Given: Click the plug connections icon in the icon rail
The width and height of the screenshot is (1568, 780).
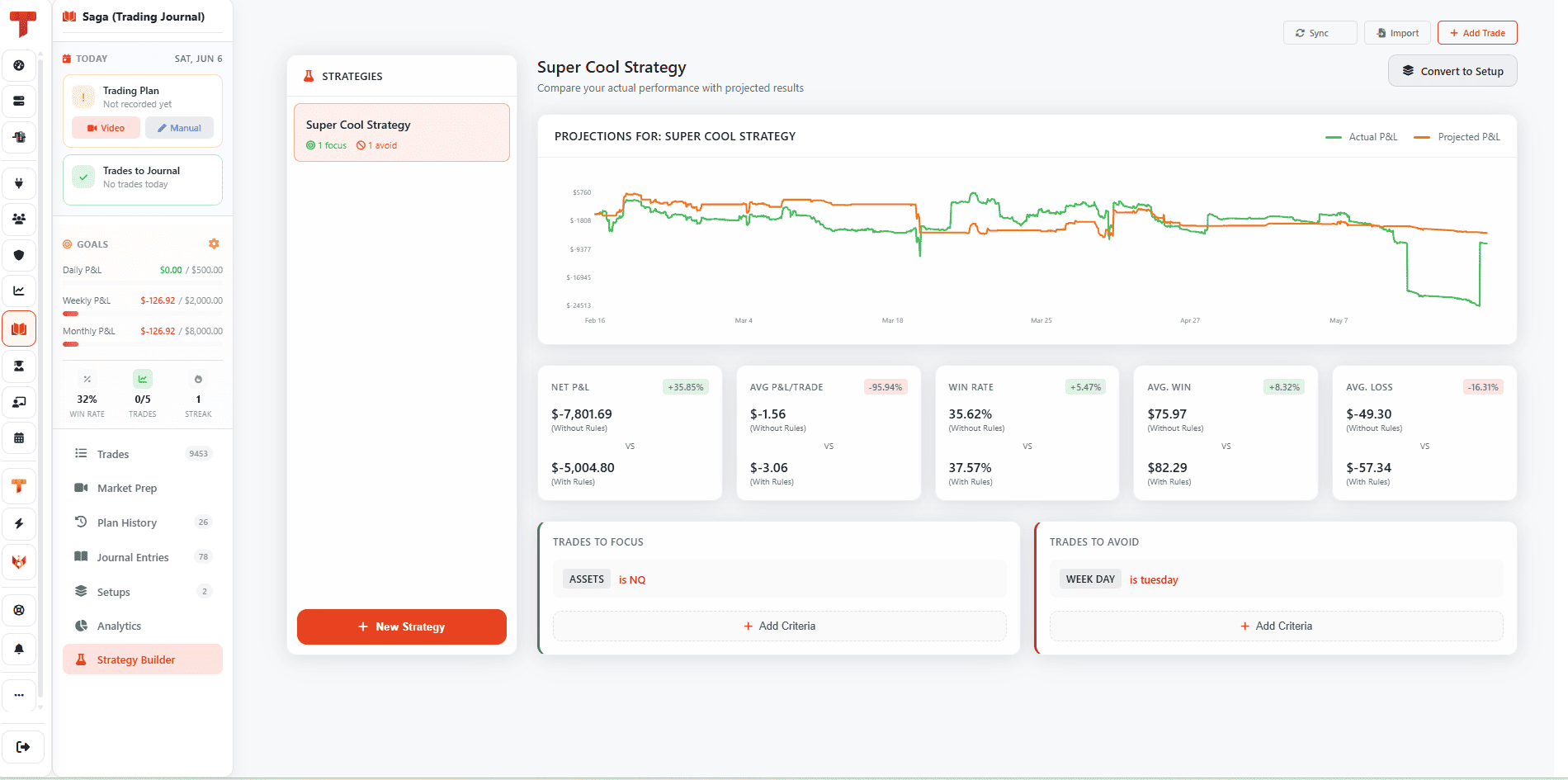Looking at the screenshot, I should pyautogui.click(x=19, y=183).
